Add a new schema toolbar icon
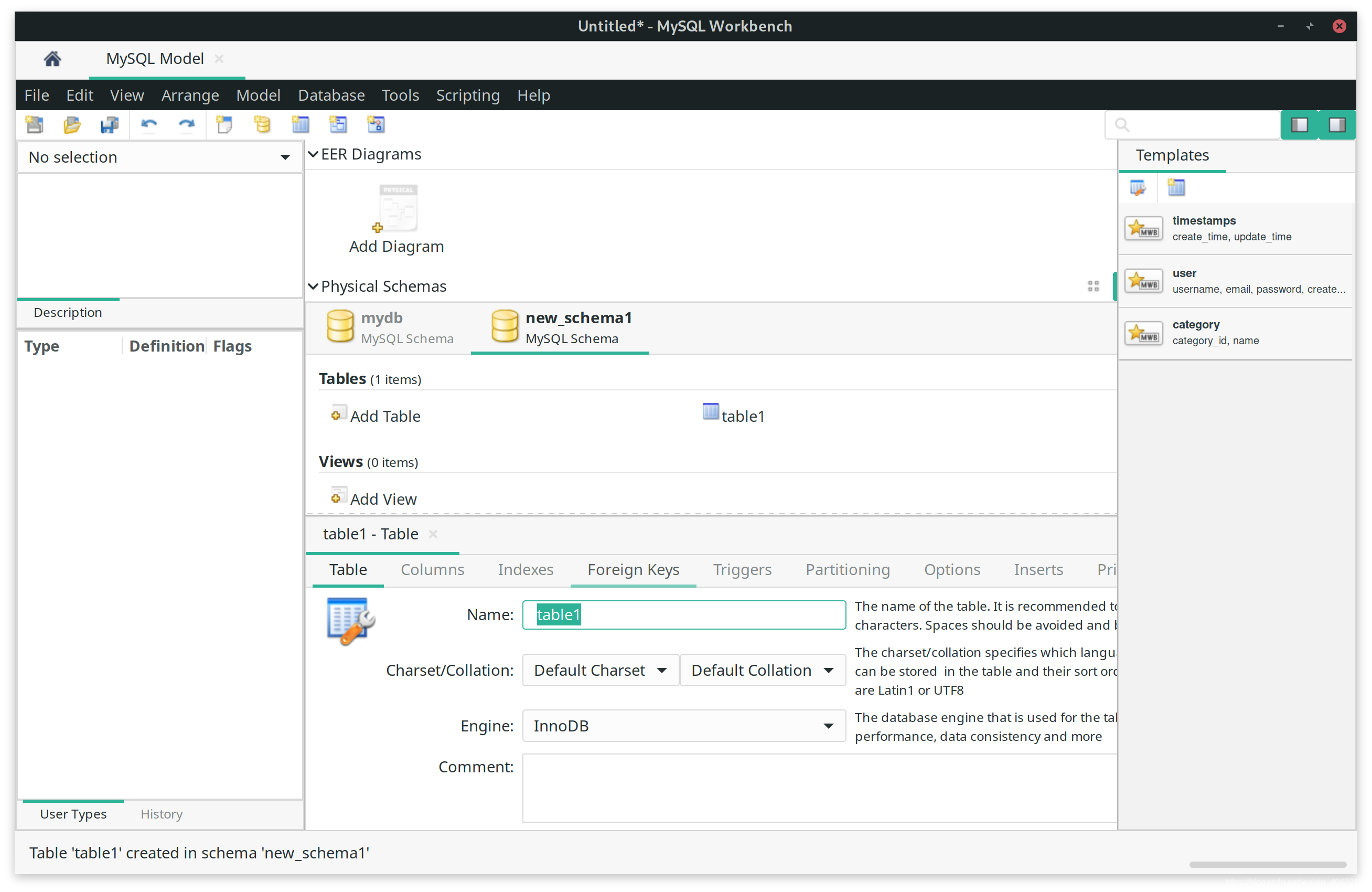The image size is (1372, 892). [x=262, y=124]
